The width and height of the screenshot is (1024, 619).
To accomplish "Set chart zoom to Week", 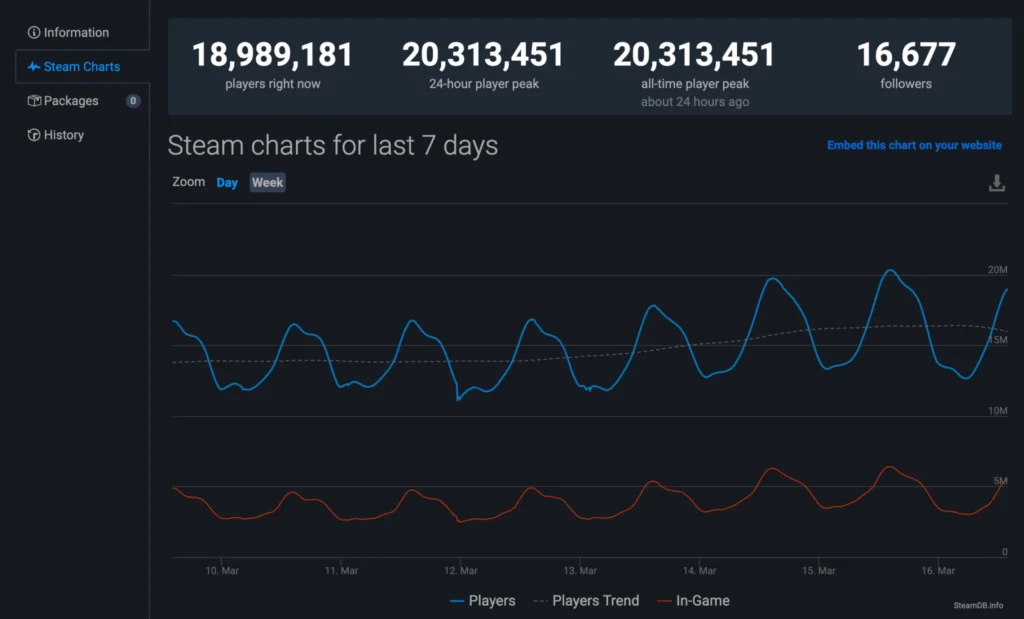I will [267, 183].
